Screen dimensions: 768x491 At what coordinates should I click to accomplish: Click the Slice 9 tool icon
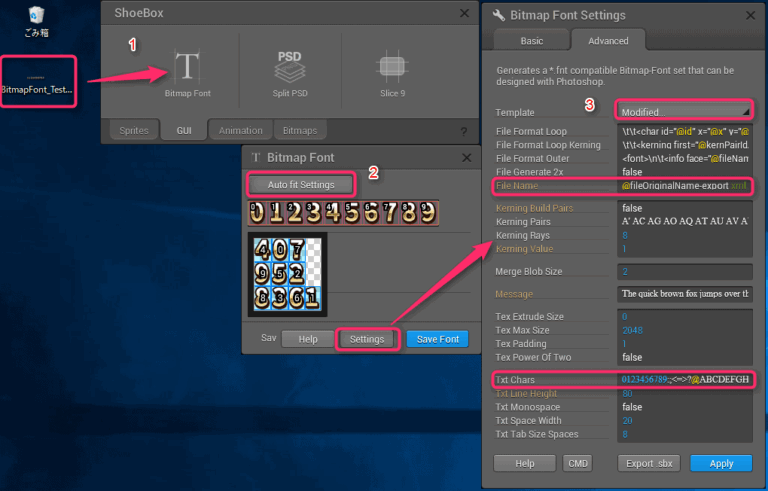391,72
